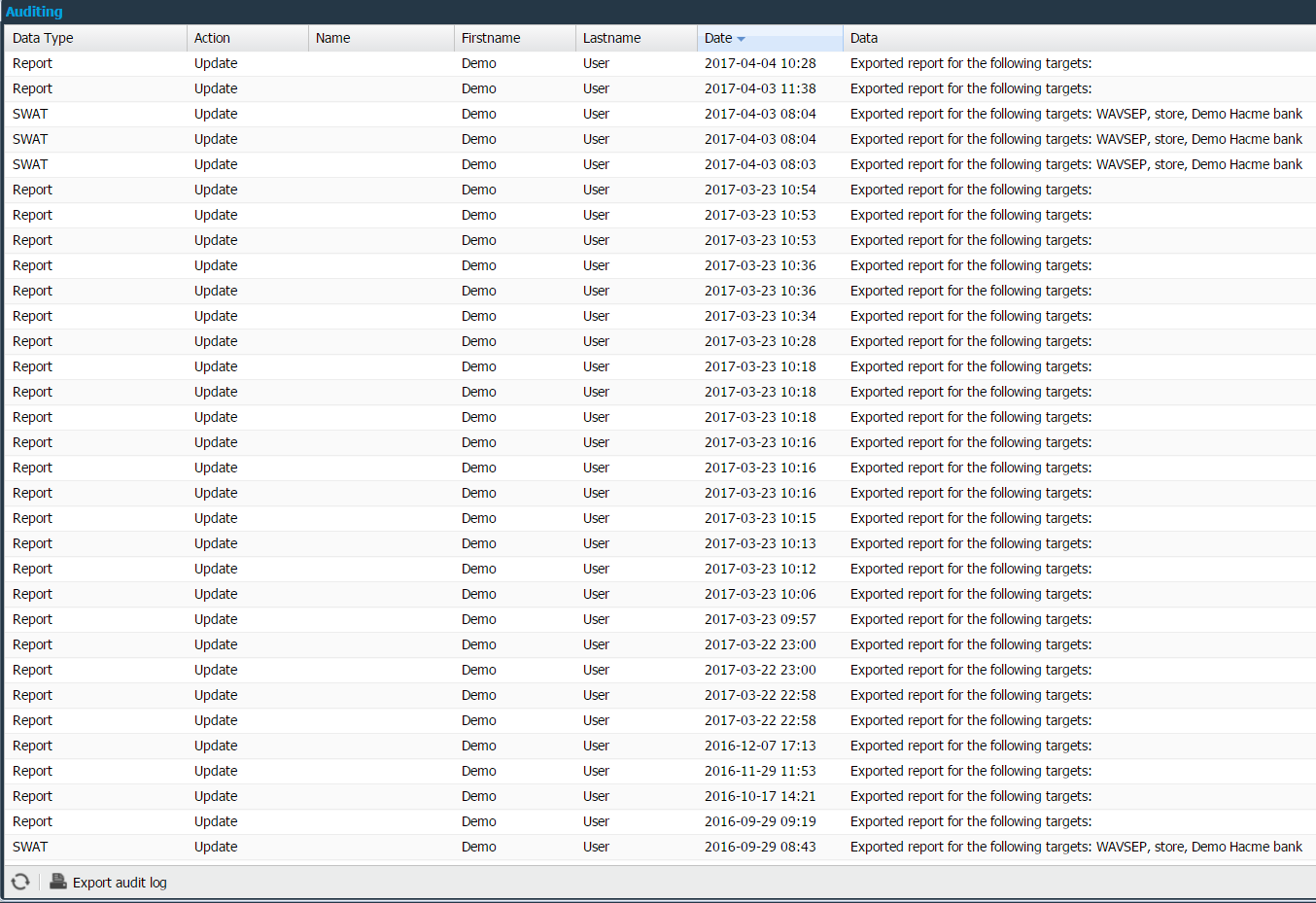Screen dimensions: 1316x903
Task: Click the Export audit log button
Action: point(119,883)
